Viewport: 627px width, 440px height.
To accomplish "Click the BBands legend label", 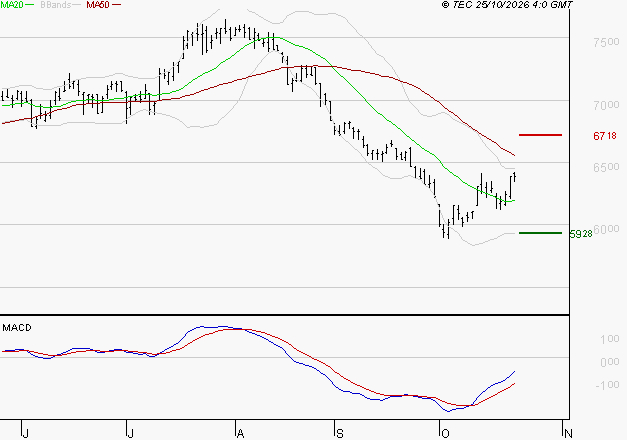I will pyautogui.click(x=56, y=5).
